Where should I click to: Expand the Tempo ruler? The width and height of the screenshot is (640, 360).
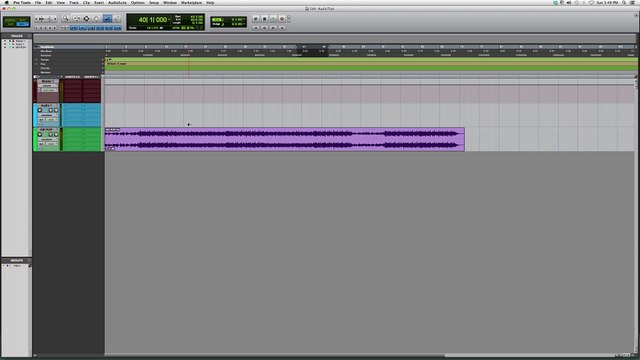tap(36, 60)
